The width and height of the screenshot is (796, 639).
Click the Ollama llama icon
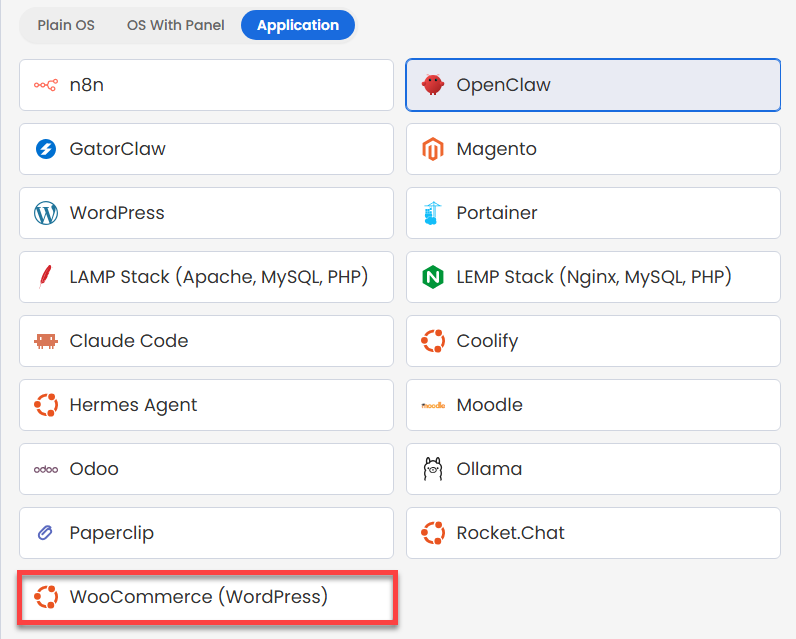click(433, 468)
